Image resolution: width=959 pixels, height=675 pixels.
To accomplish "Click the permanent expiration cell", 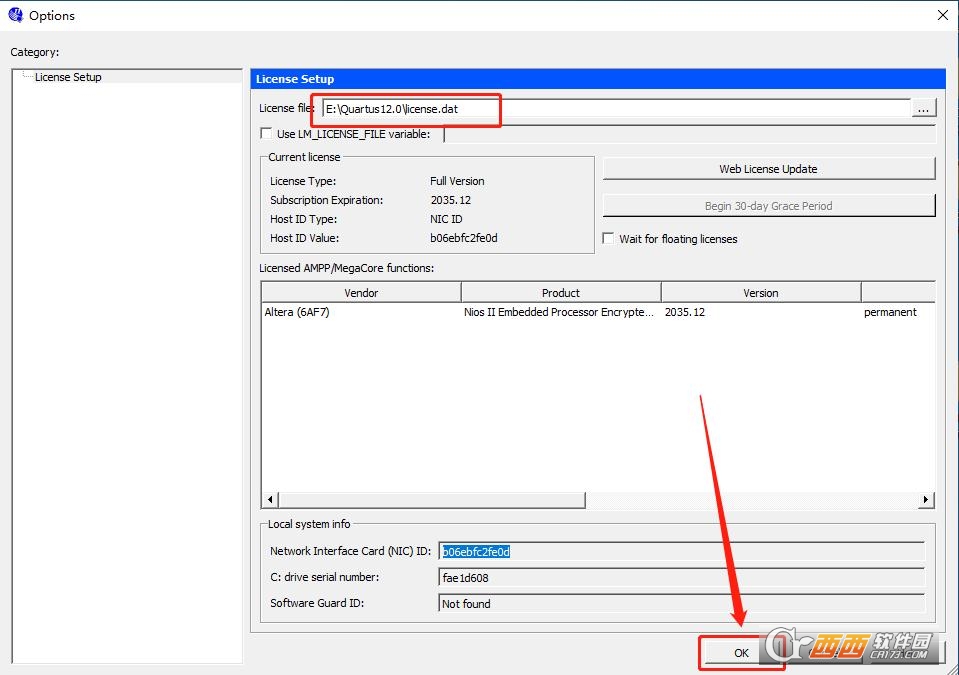I will [x=890, y=312].
